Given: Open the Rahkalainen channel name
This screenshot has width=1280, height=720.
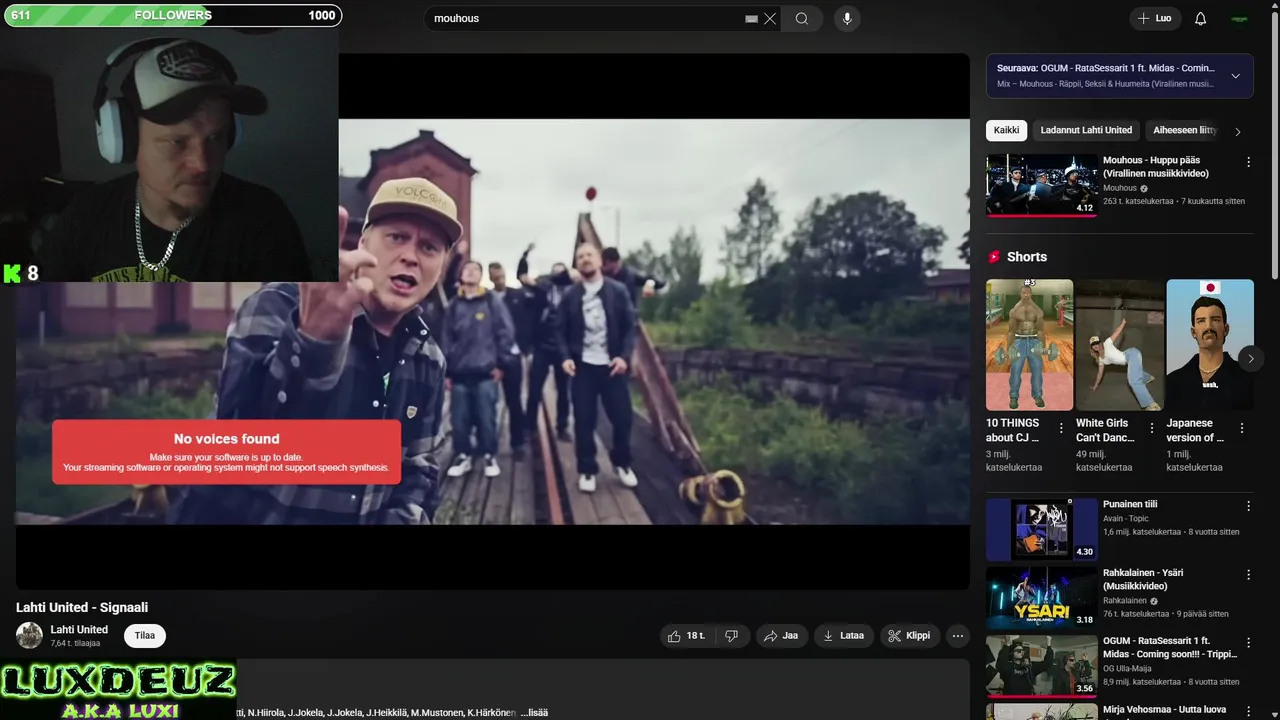Looking at the screenshot, I should (1125, 601).
